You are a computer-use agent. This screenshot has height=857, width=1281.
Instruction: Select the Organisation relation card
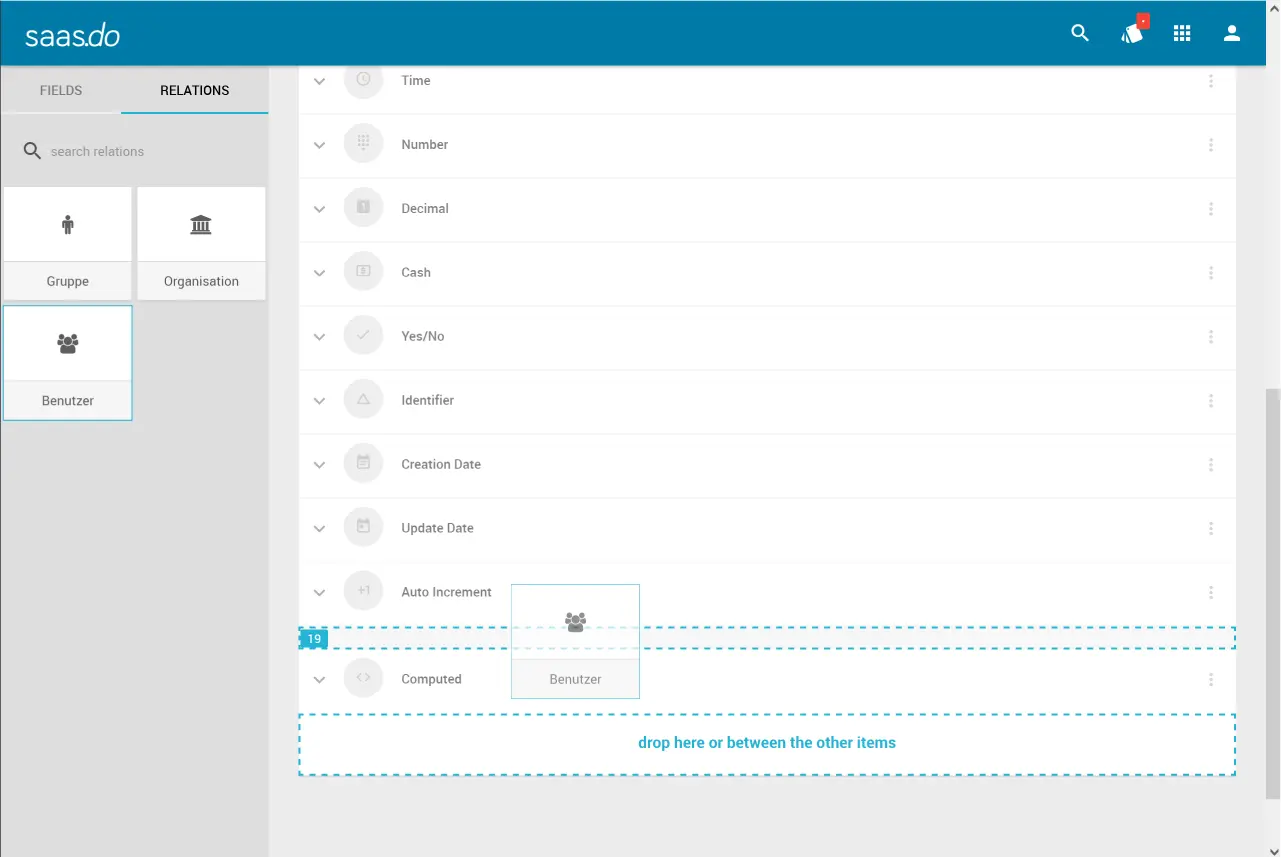pyautogui.click(x=201, y=243)
